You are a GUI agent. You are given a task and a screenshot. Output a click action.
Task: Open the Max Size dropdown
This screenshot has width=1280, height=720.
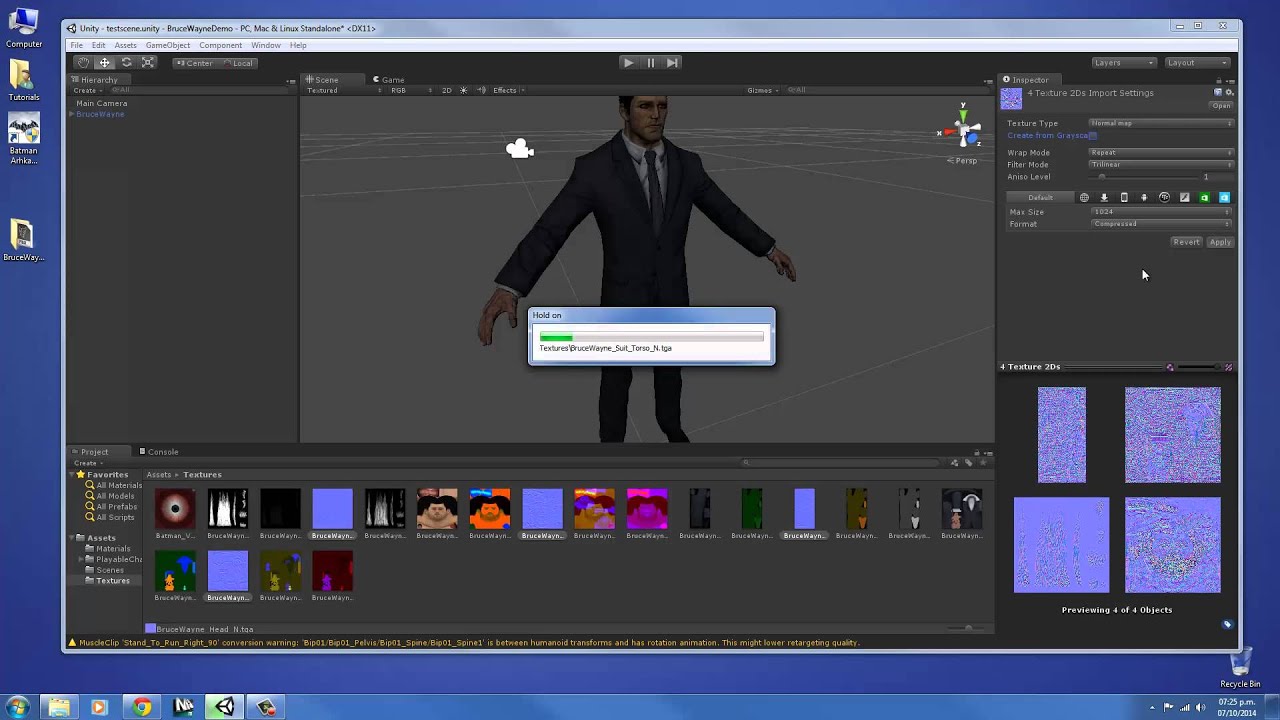[x=1162, y=212]
